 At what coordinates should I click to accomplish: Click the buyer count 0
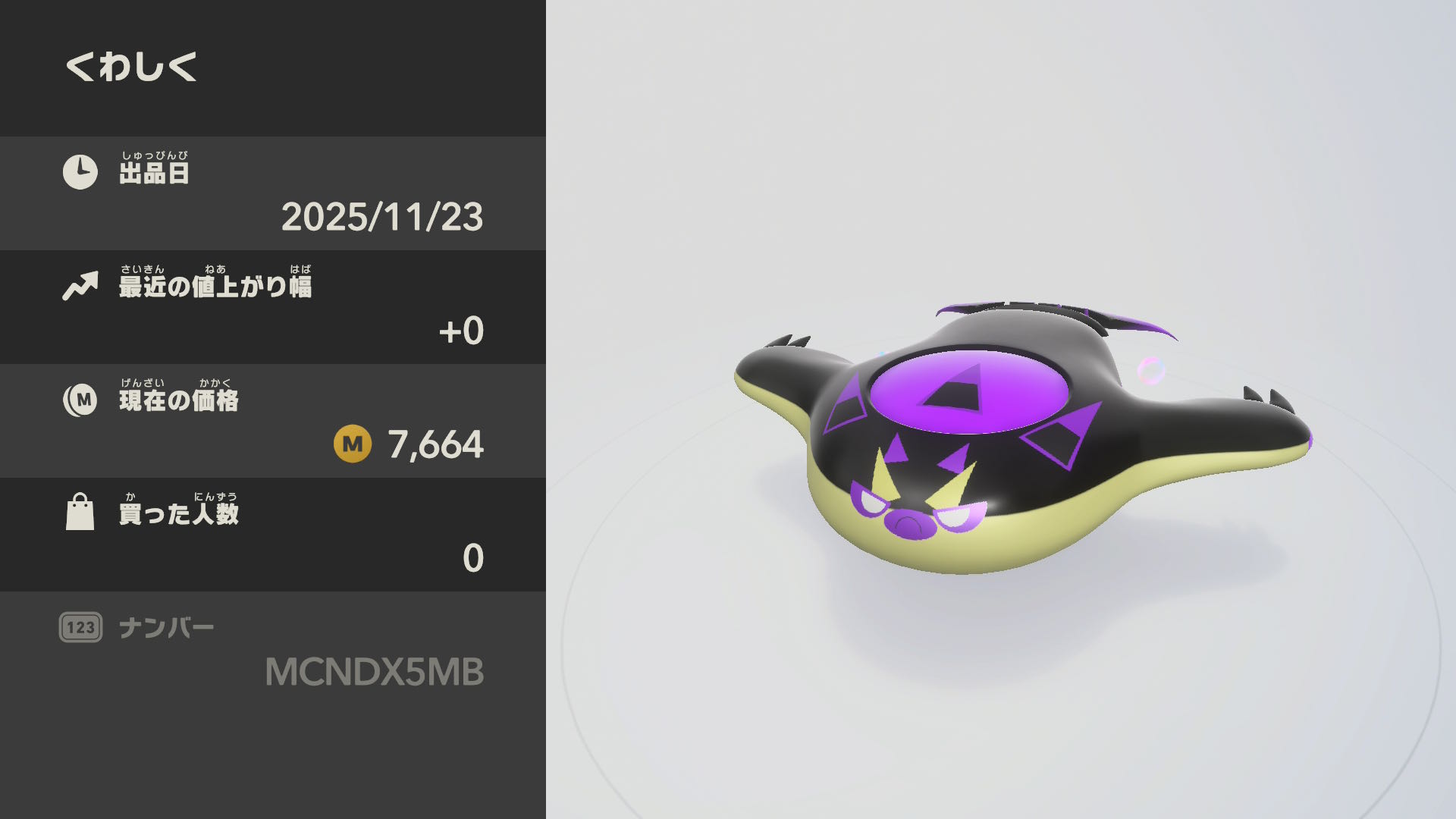point(473,558)
